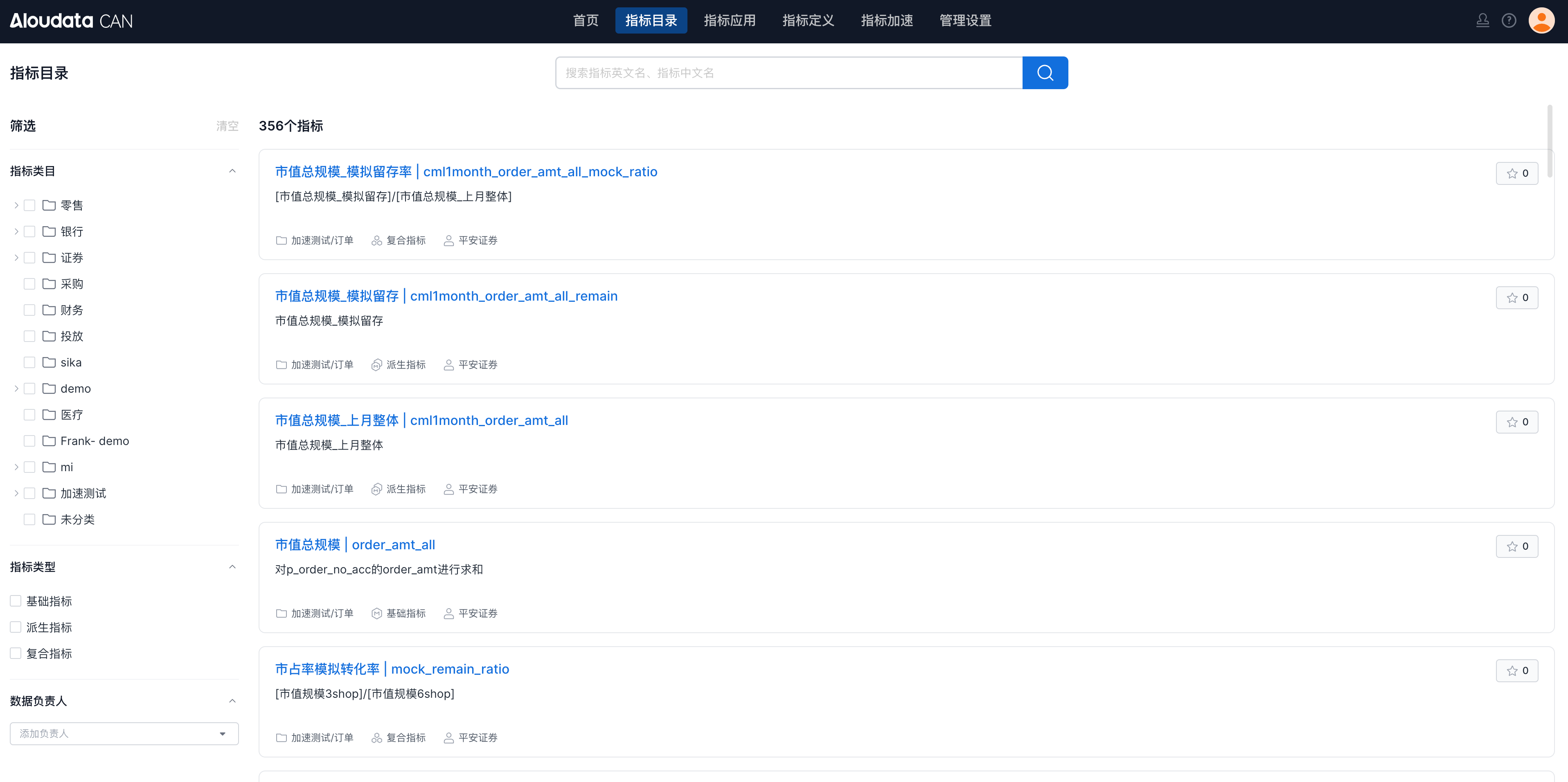Image resolution: width=1568 pixels, height=782 pixels.
Task: Check the 零售 category checkbox
Action: click(29, 206)
